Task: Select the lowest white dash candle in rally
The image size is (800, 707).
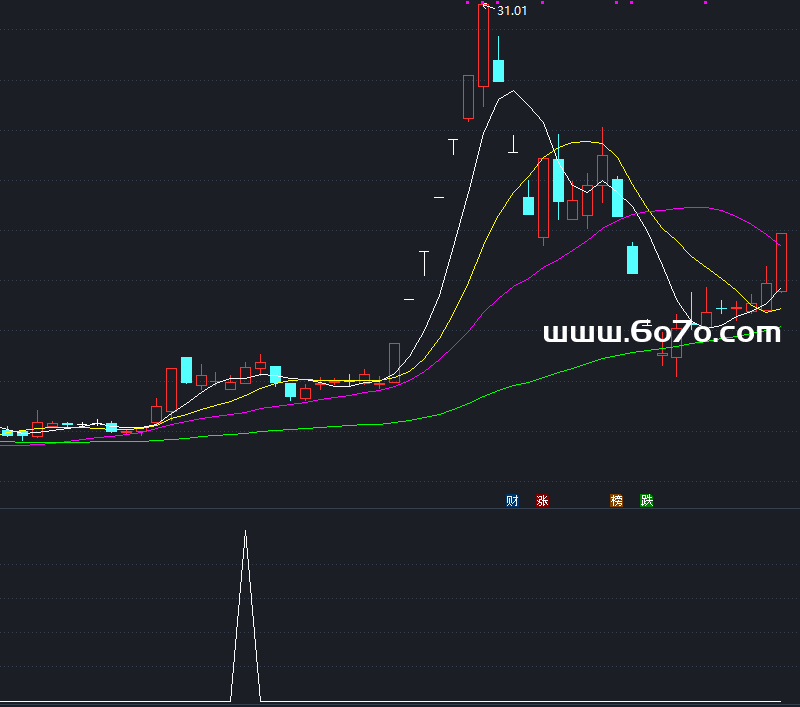Action: (409, 299)
